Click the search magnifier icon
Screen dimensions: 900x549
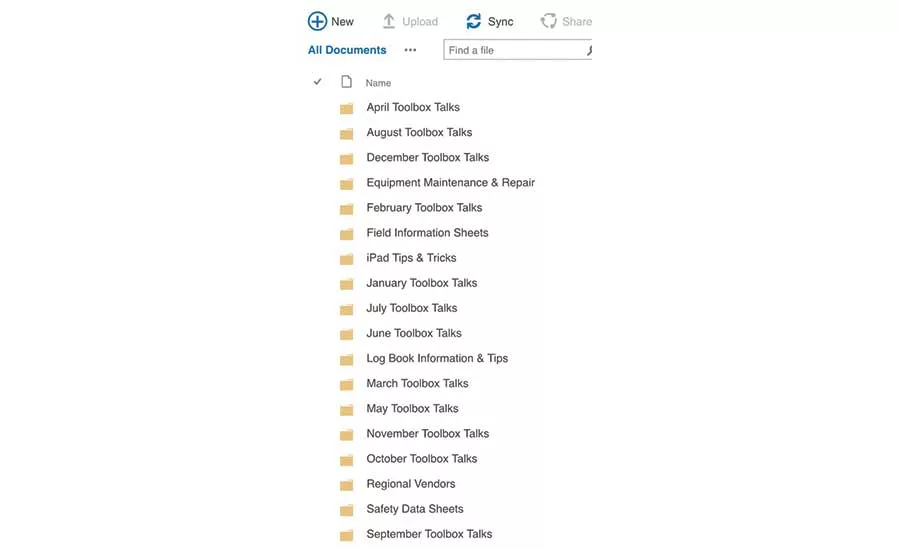pyautogui.click(x=588, y=51)
